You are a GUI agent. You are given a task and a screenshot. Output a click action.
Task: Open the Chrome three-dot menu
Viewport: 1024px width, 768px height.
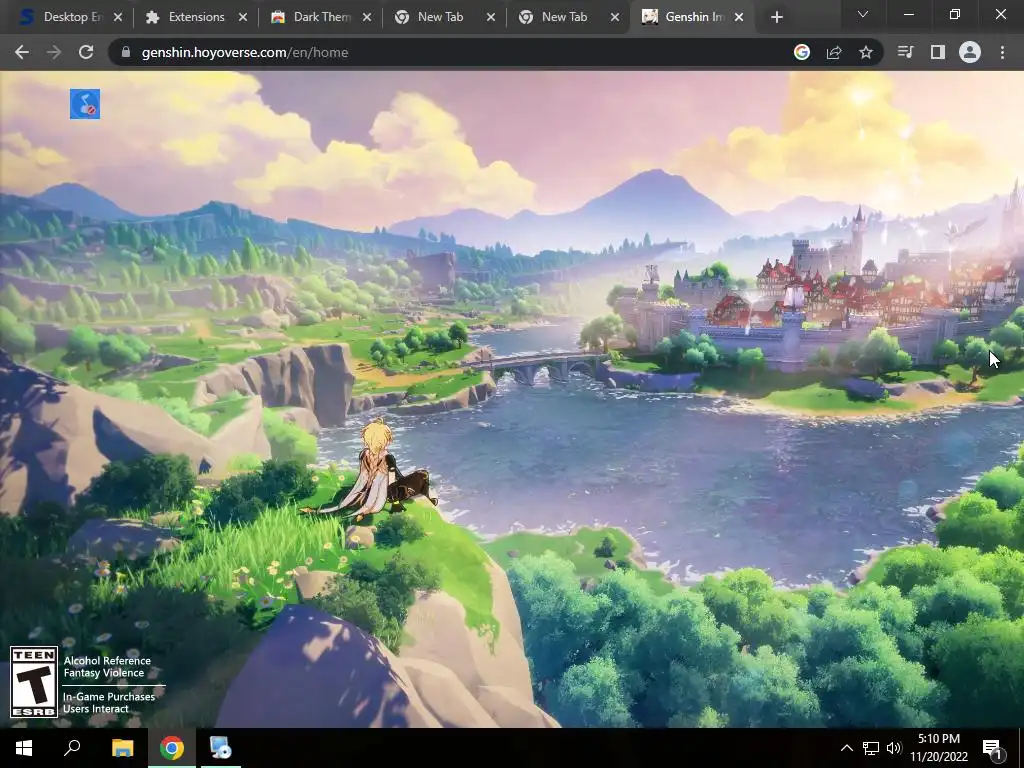1002,52
